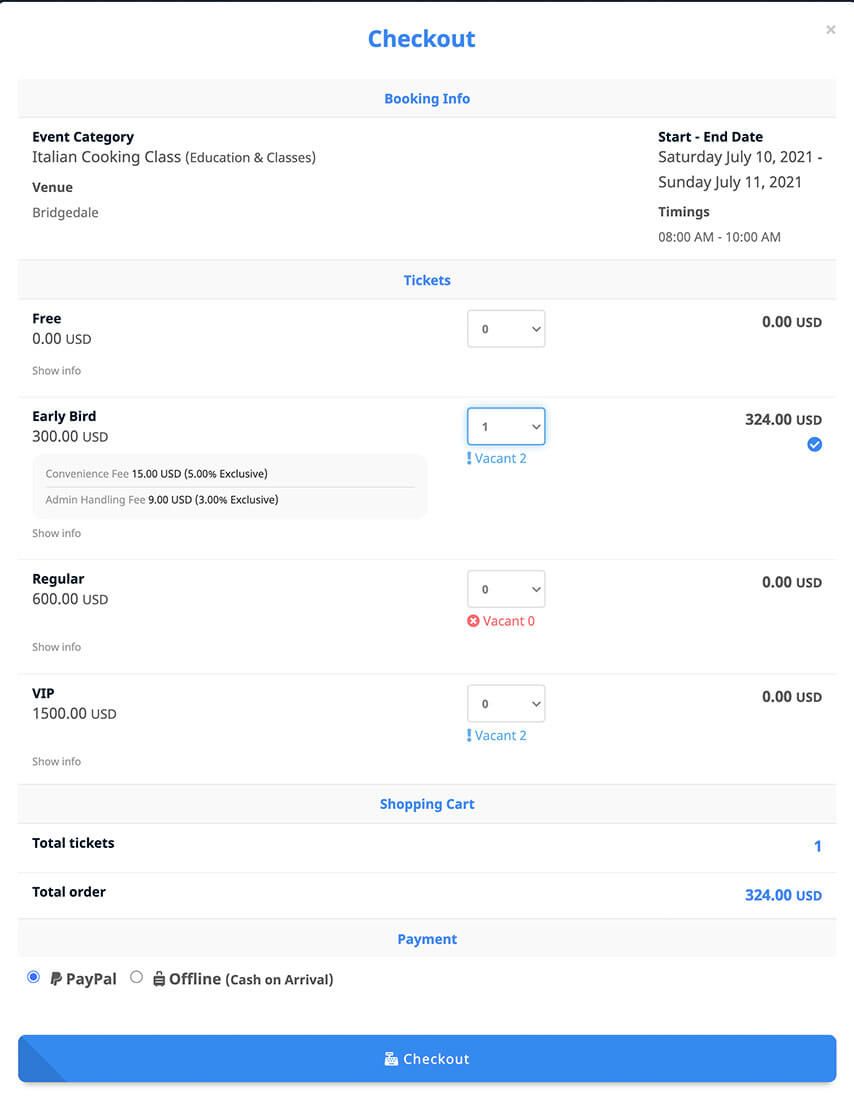Click the blue checkmark beside Early Bird price
Viewport: 854px width, 1099px height.
pos(815,444)
